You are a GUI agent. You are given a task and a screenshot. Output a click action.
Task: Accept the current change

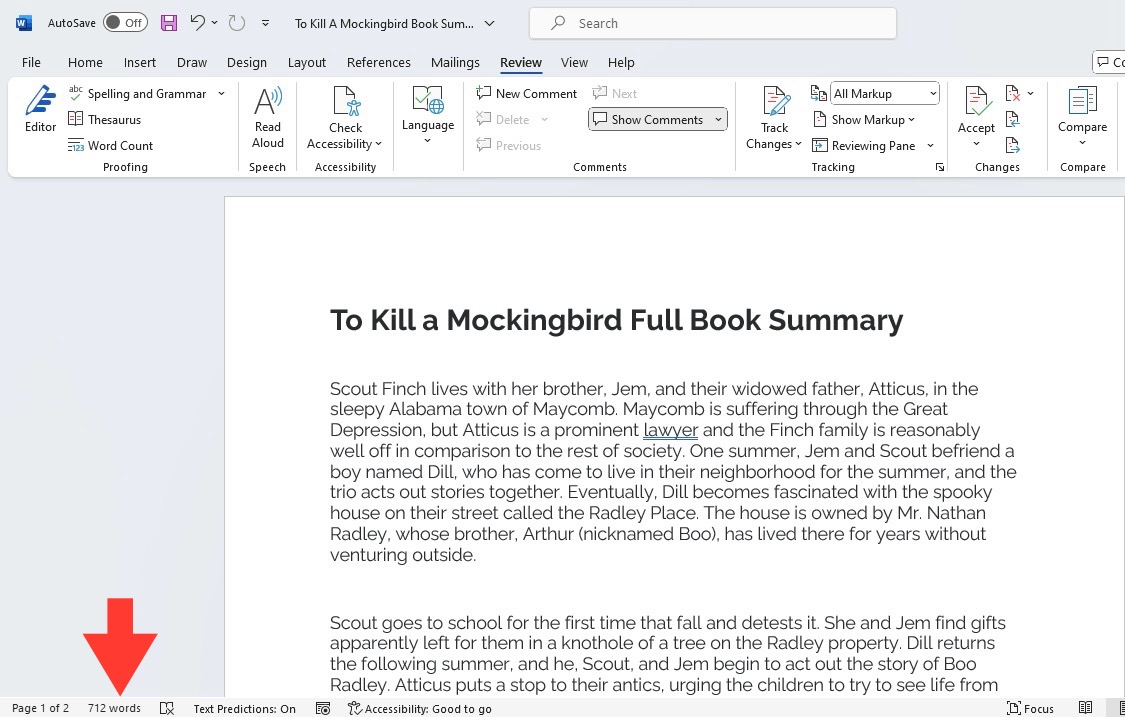976,109
